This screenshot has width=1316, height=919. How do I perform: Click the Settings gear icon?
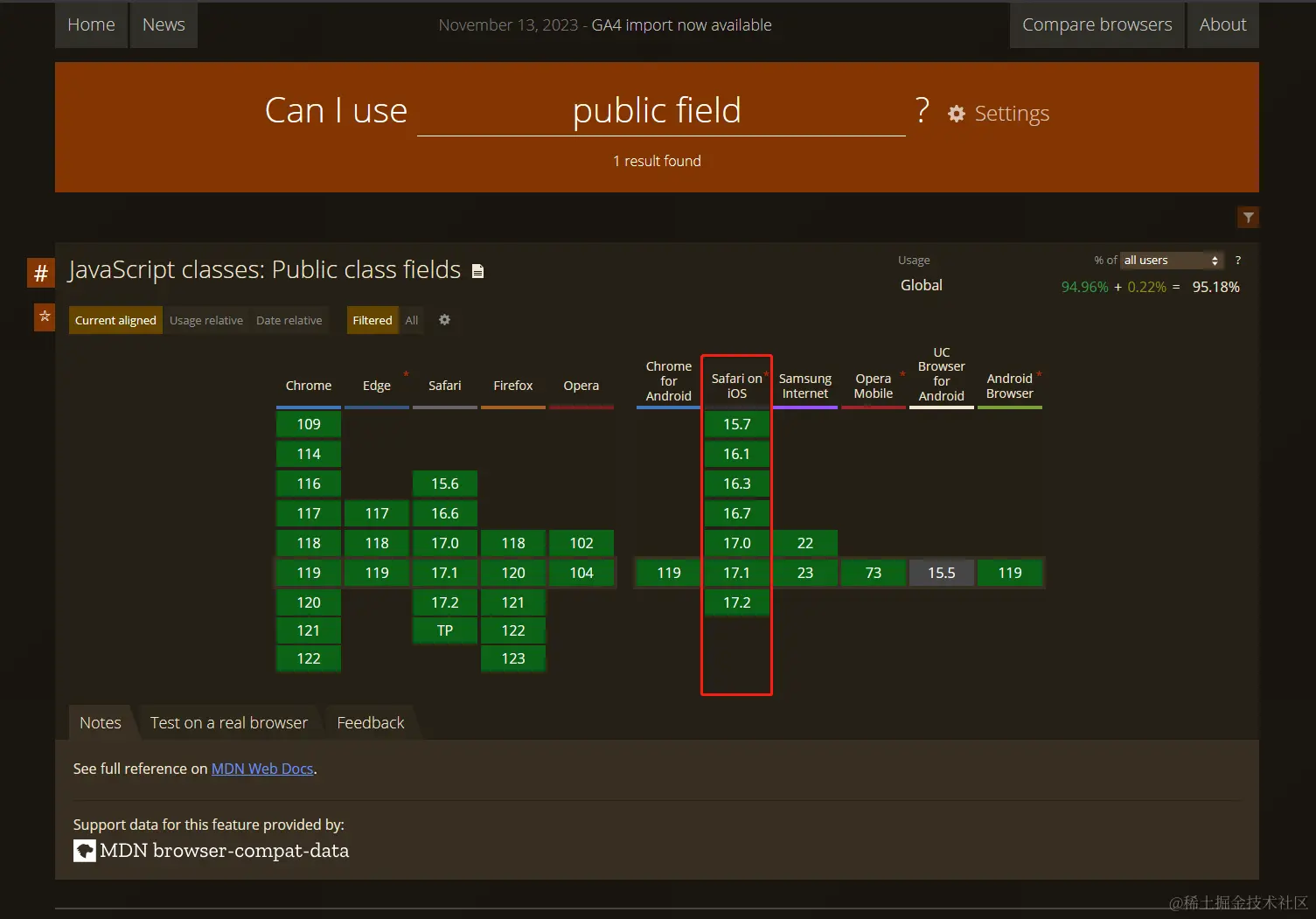coord(957,114)
